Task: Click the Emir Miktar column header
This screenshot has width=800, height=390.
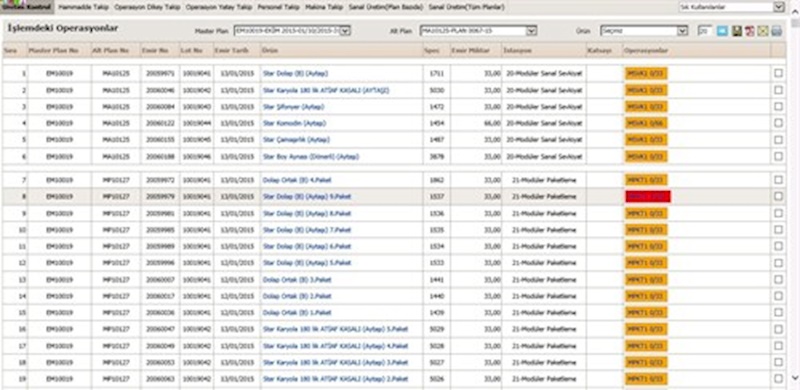Action: tap(470, 51)
